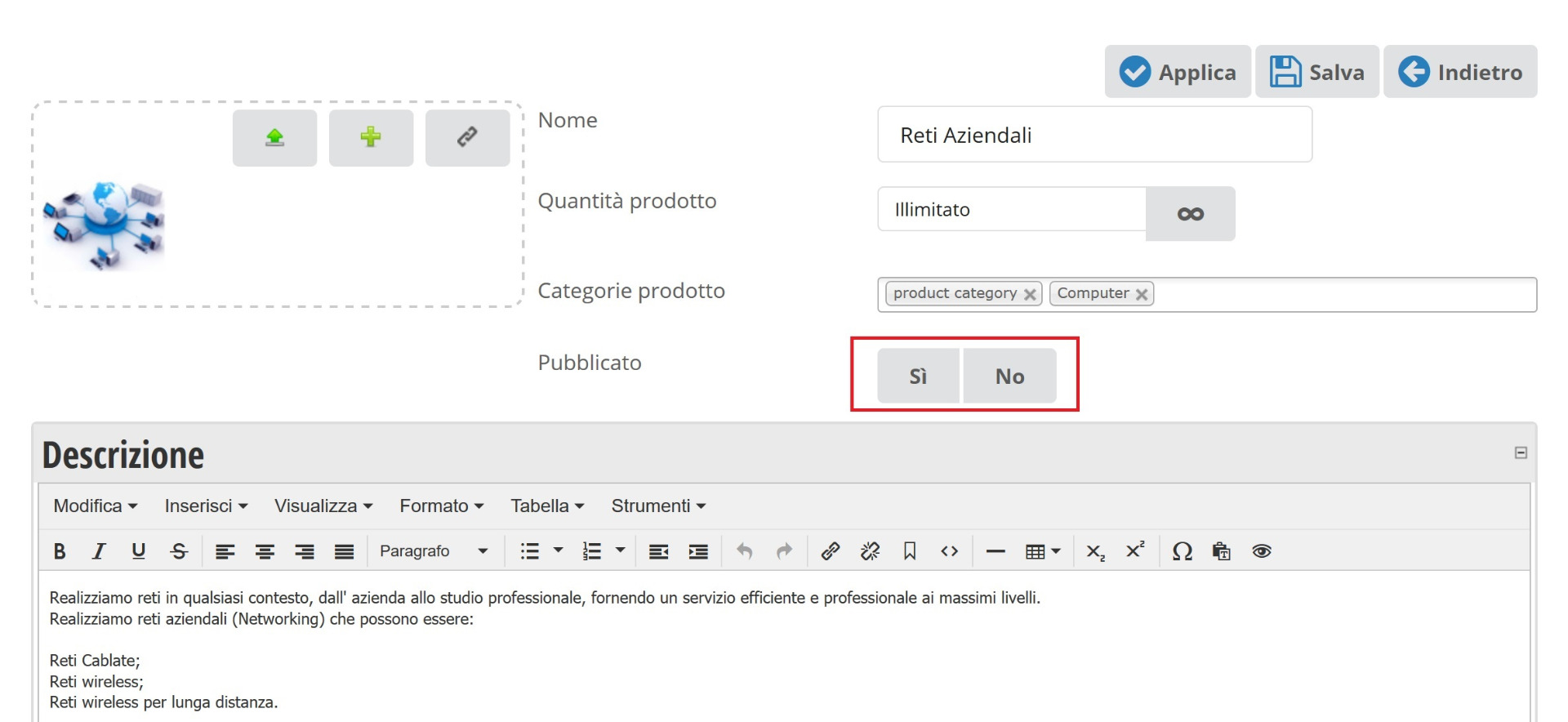Click the green plus add-image button
1568x722 pixels.
371,138
